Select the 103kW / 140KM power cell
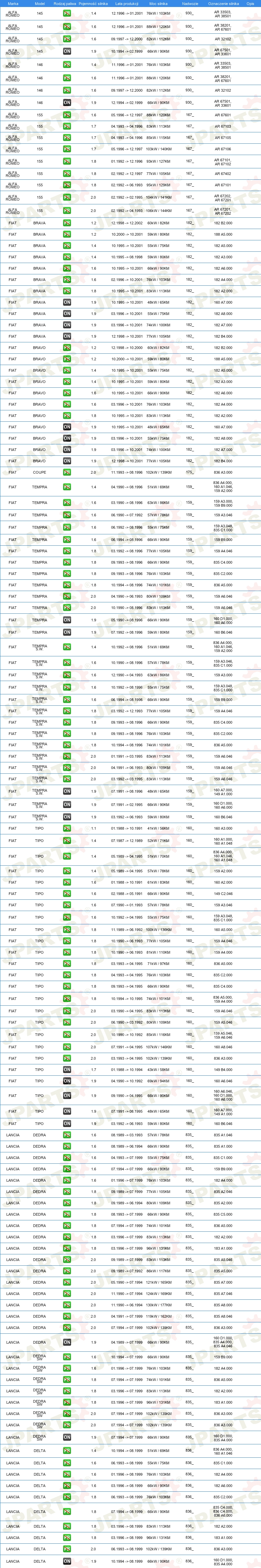The width and height of the screenshot is (261, 1568). pyautogui.click(x=159, y=149)
